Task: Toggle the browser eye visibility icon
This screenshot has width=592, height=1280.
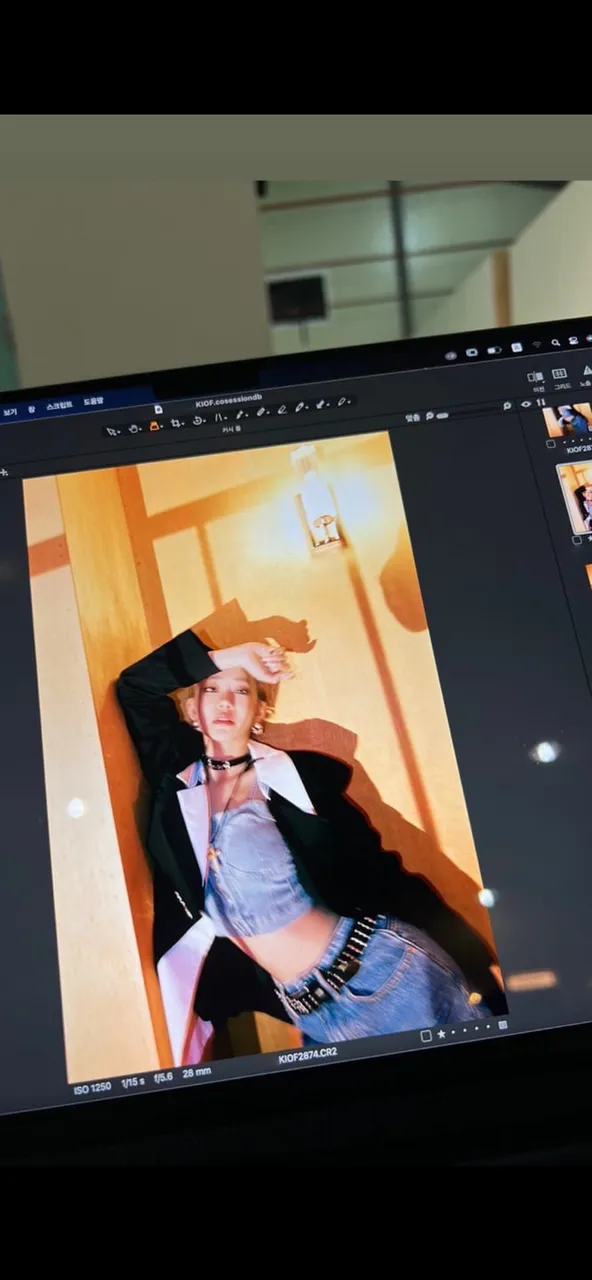Action: (526, 404)
